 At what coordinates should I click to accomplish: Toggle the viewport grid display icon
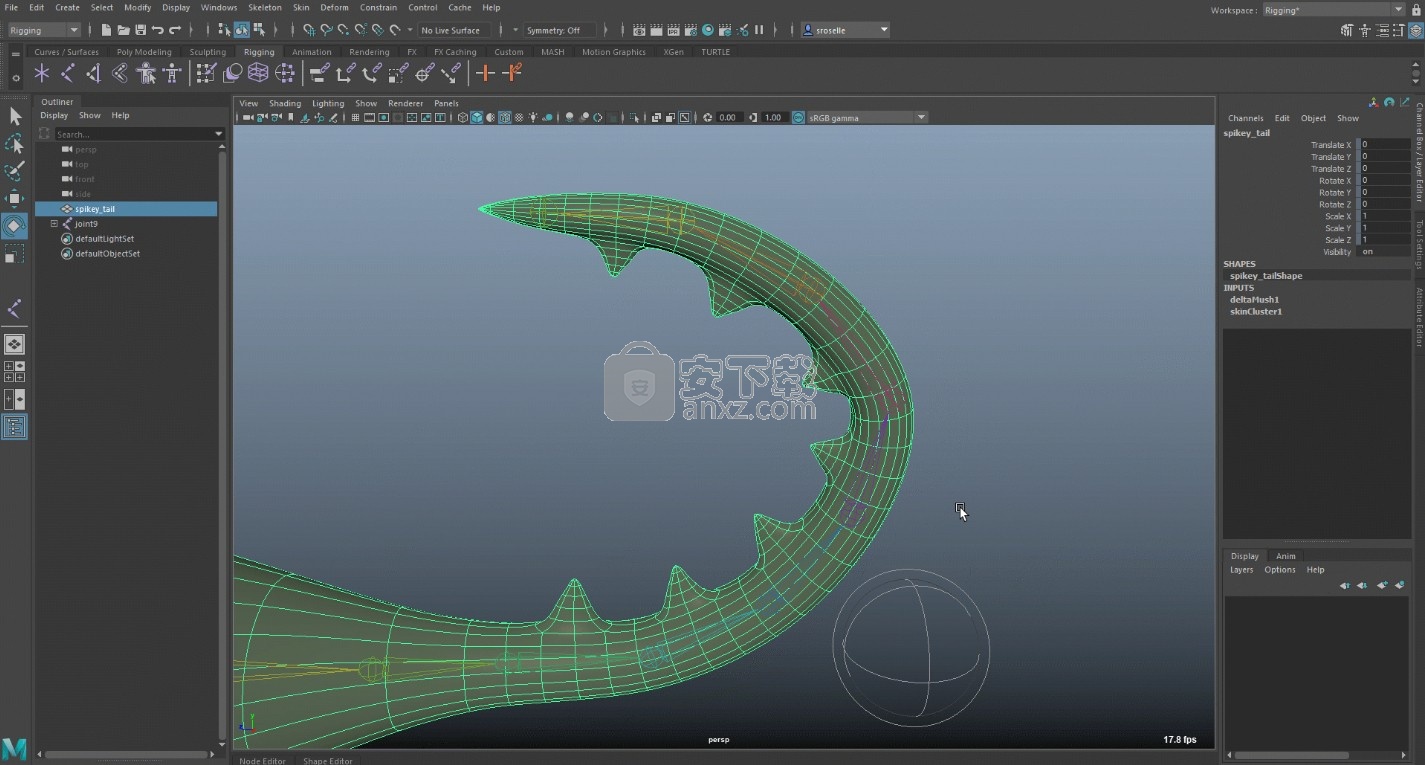click(355, 118)
